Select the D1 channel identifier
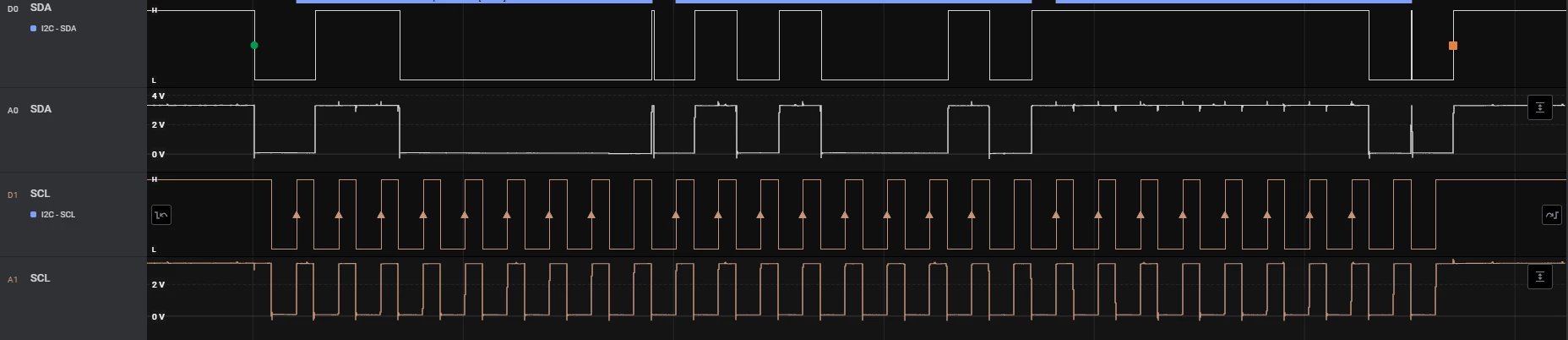Viewport: 1568px width, 340px height. tap(13, 195)
